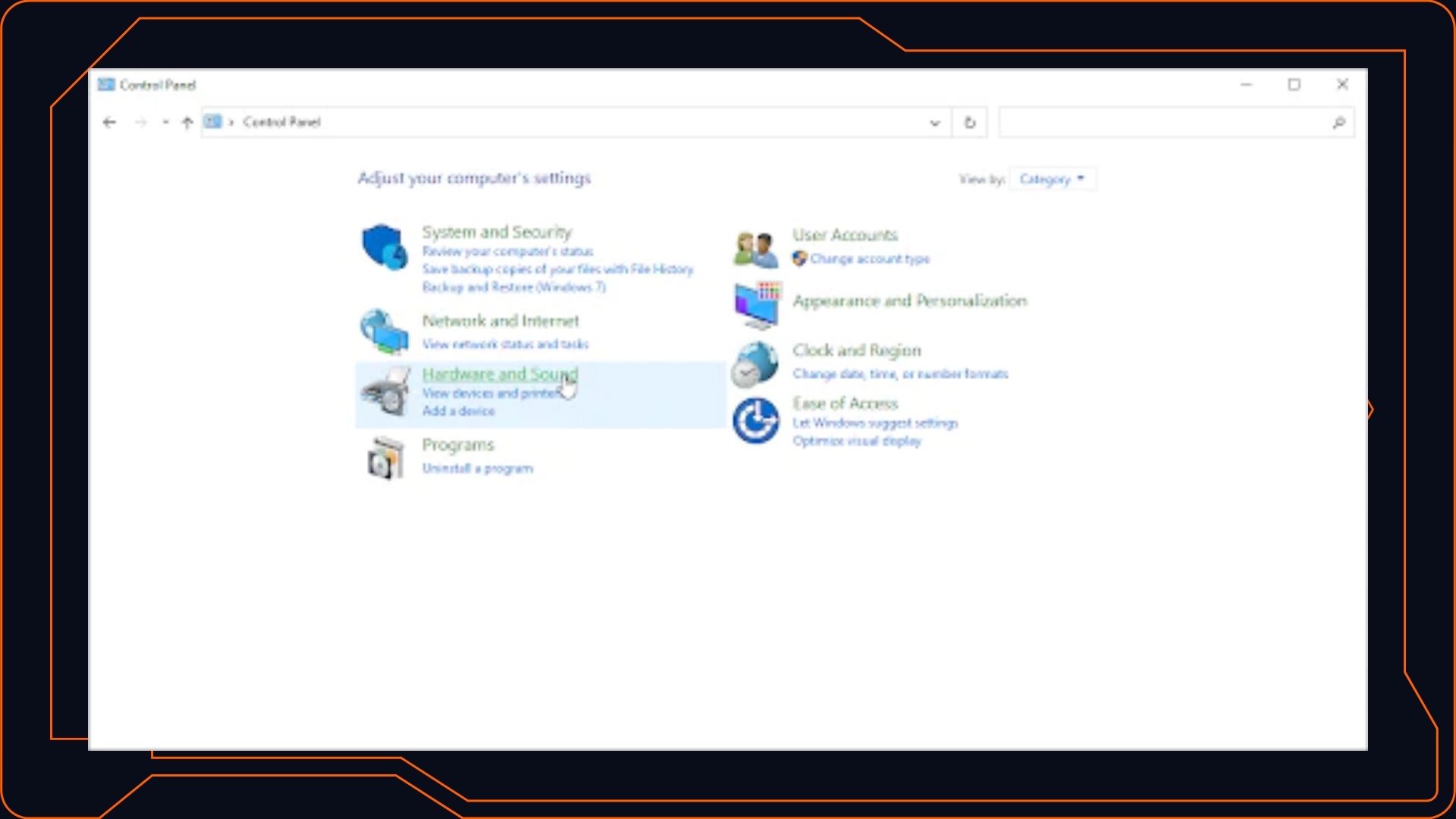Open the System and Security shield icon

point(384,246)
